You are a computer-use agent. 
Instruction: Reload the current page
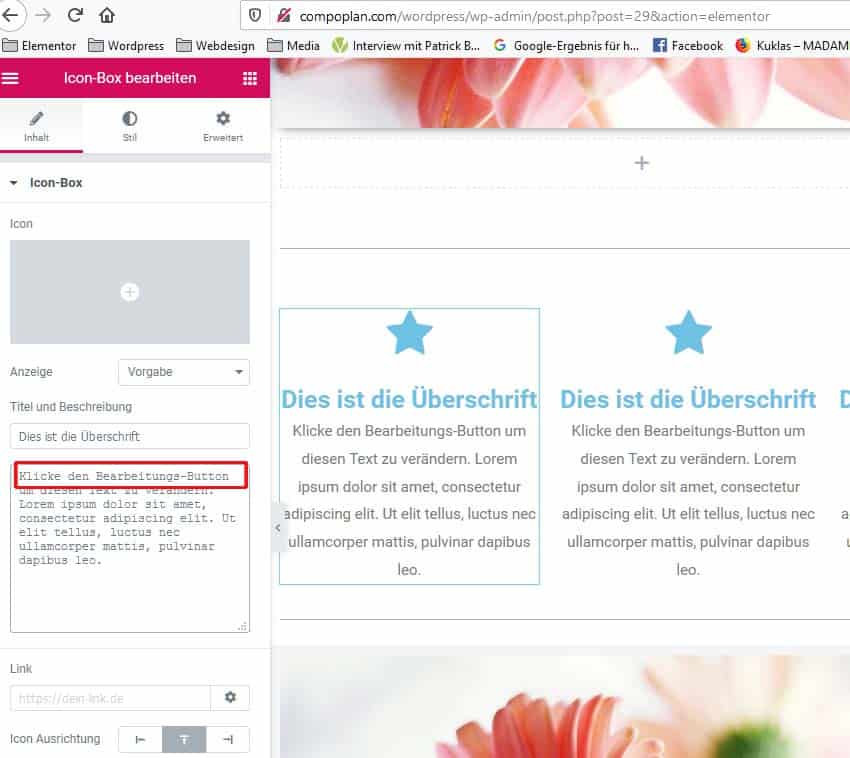(x=75, y=15)
